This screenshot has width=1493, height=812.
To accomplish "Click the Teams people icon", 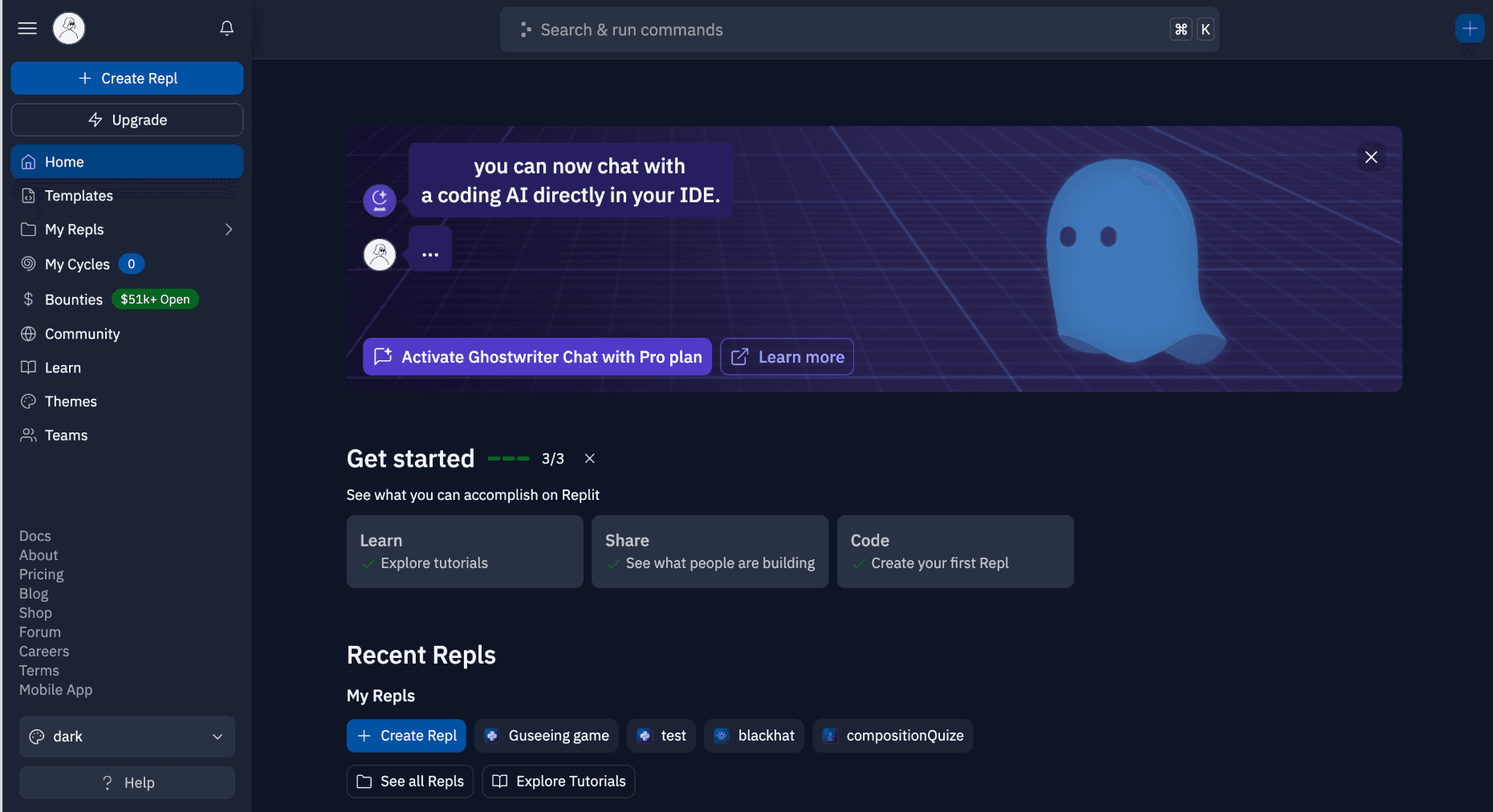I will 28,435.
